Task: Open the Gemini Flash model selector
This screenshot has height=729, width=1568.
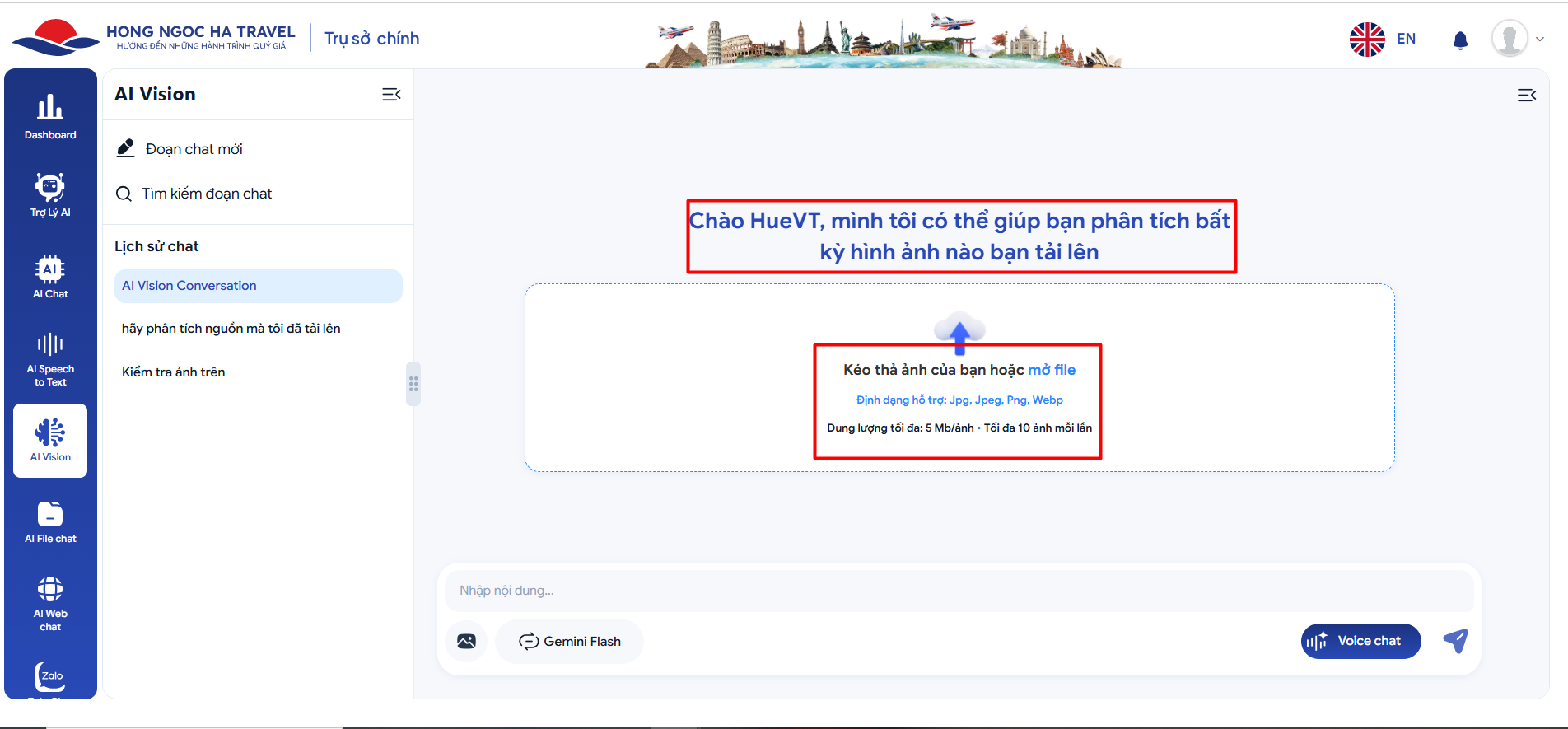Action: (570, 642)
